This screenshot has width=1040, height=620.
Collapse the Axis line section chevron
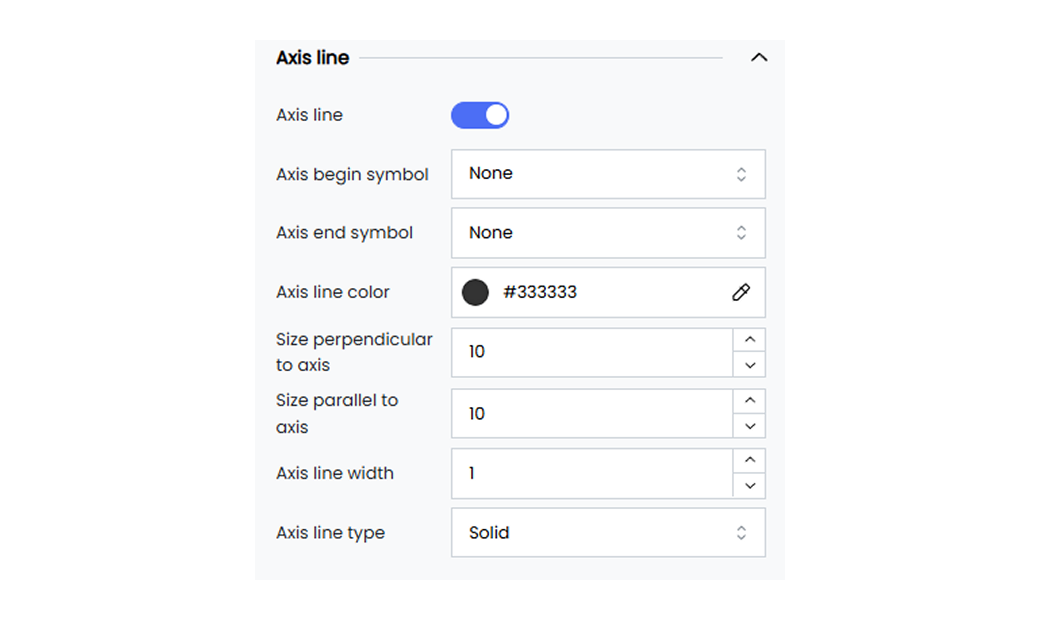pos(759,58)
